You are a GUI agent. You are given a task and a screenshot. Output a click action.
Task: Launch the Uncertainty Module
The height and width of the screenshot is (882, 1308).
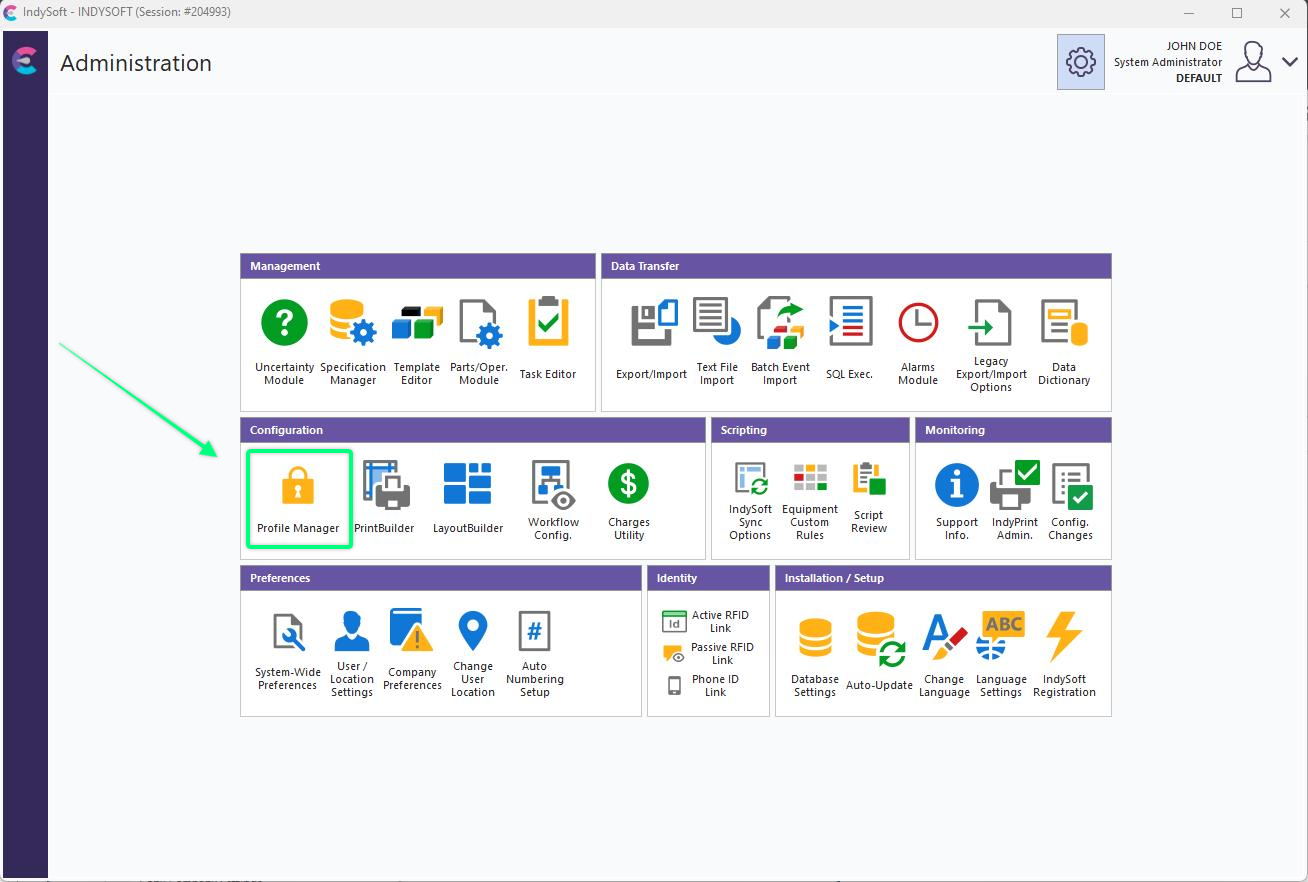coord(284,342)
